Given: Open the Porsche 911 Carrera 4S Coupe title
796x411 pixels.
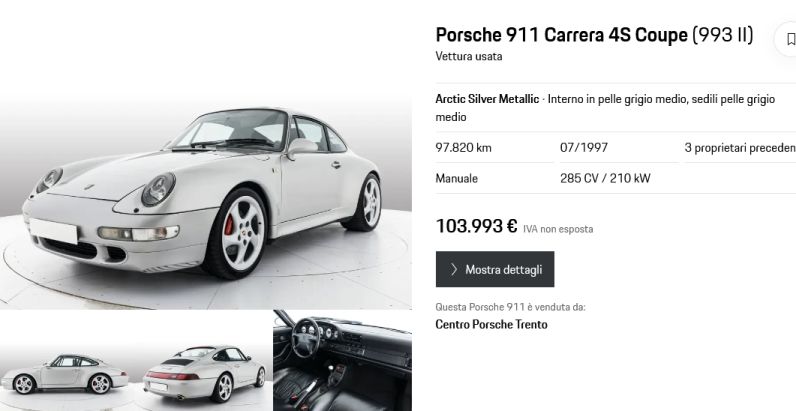Looking at the screenshot, I should tap(561, 35).
